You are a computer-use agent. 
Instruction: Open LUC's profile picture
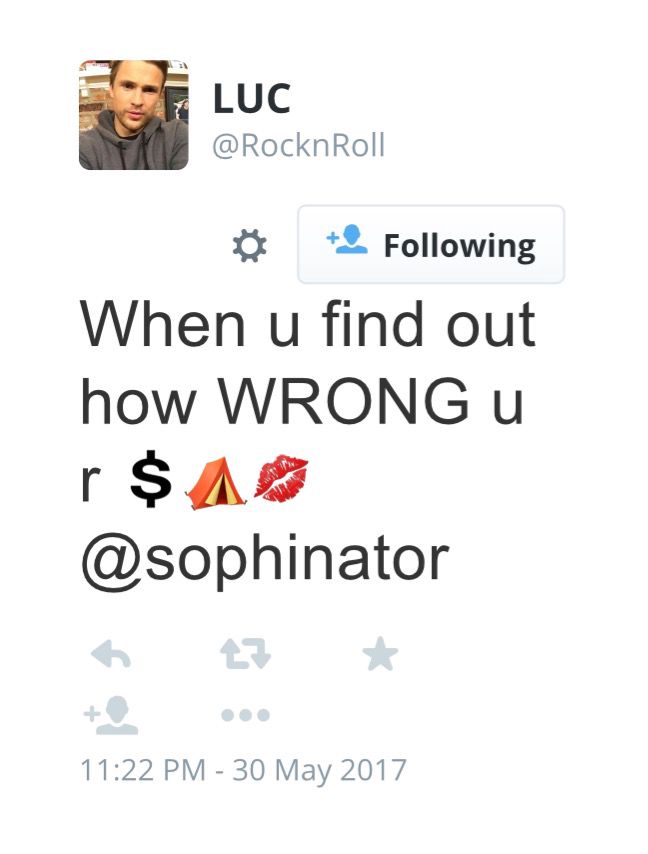(133, 115)
